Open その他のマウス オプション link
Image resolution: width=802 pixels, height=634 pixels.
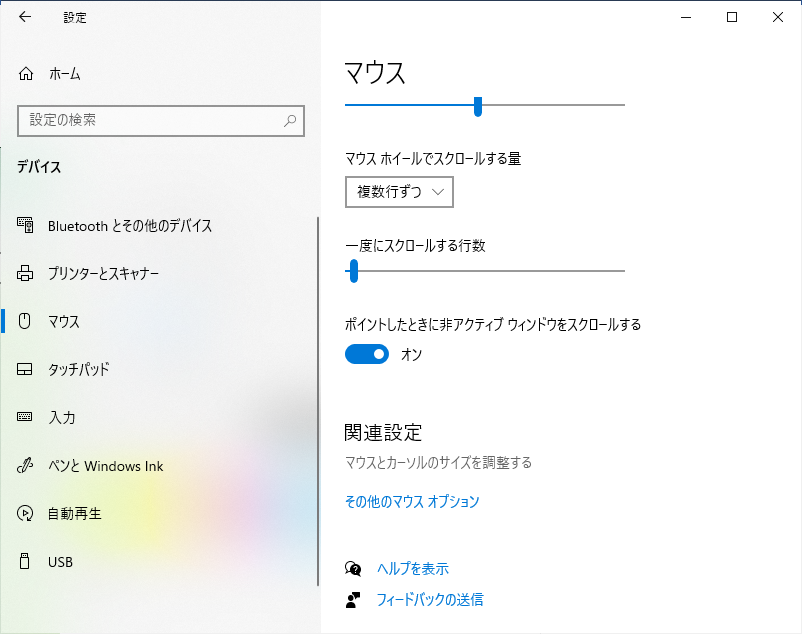point(412,502)
